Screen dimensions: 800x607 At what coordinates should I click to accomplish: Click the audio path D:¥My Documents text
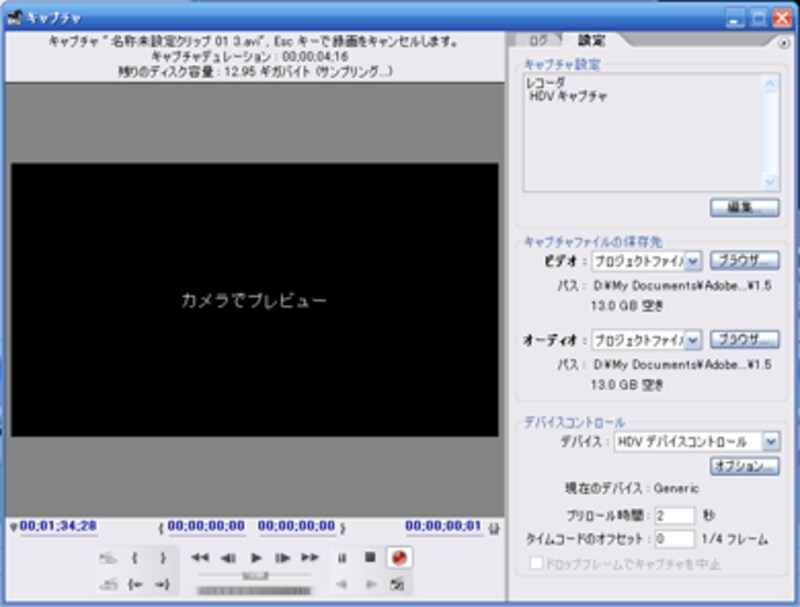pos(682,365)
